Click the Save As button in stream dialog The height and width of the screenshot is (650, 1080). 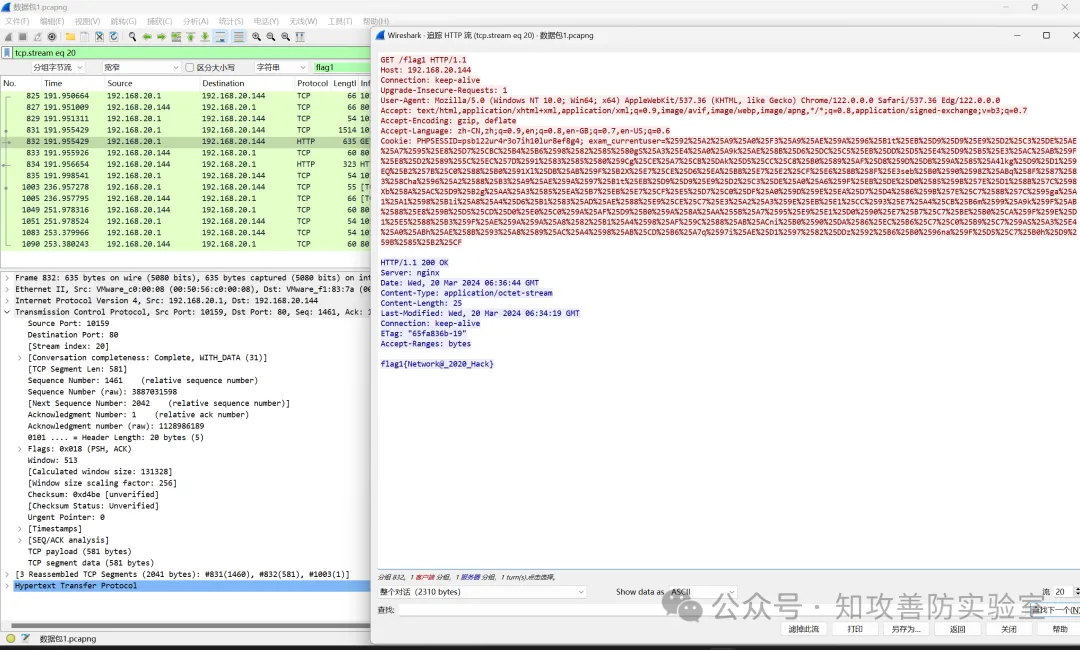906,629
